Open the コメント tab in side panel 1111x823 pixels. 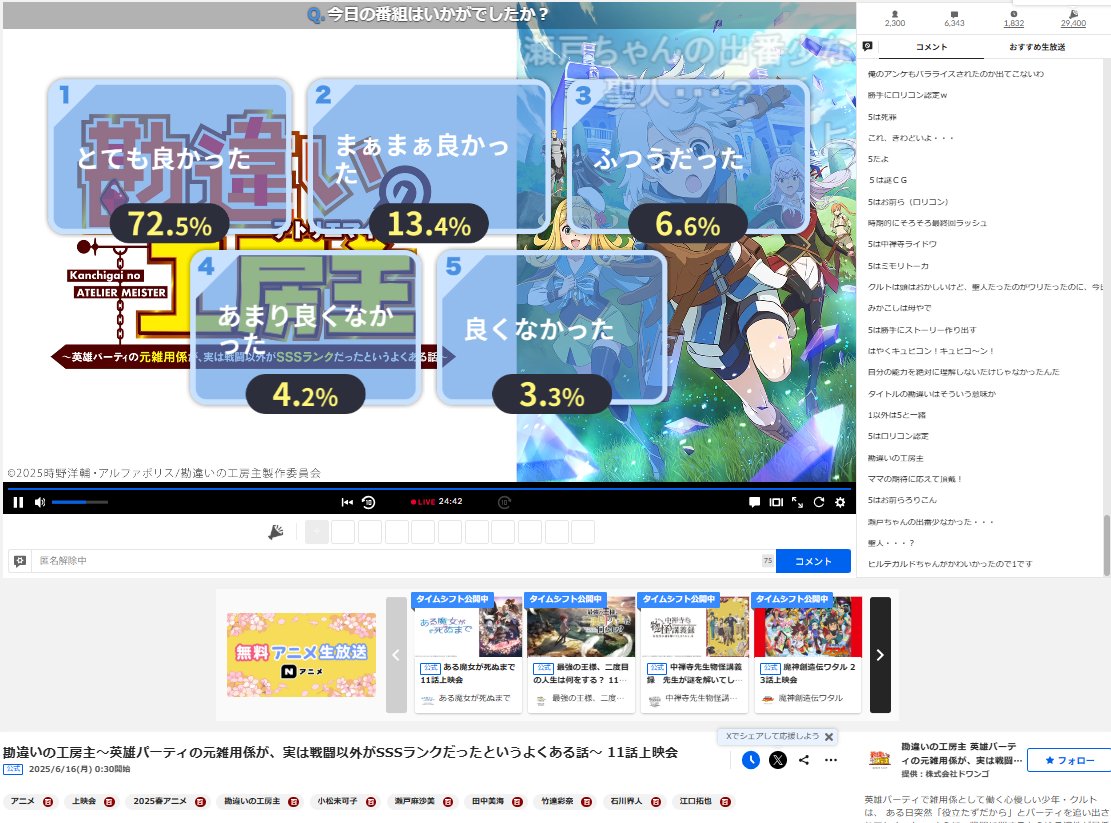[931, 47]
